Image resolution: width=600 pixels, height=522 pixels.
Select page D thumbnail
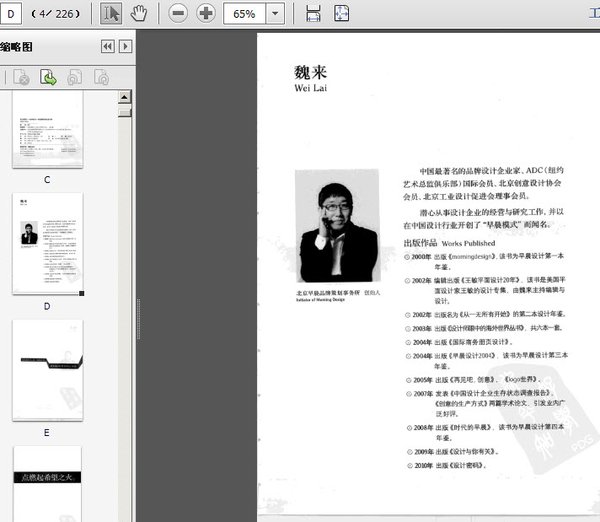tap(47, 244)
